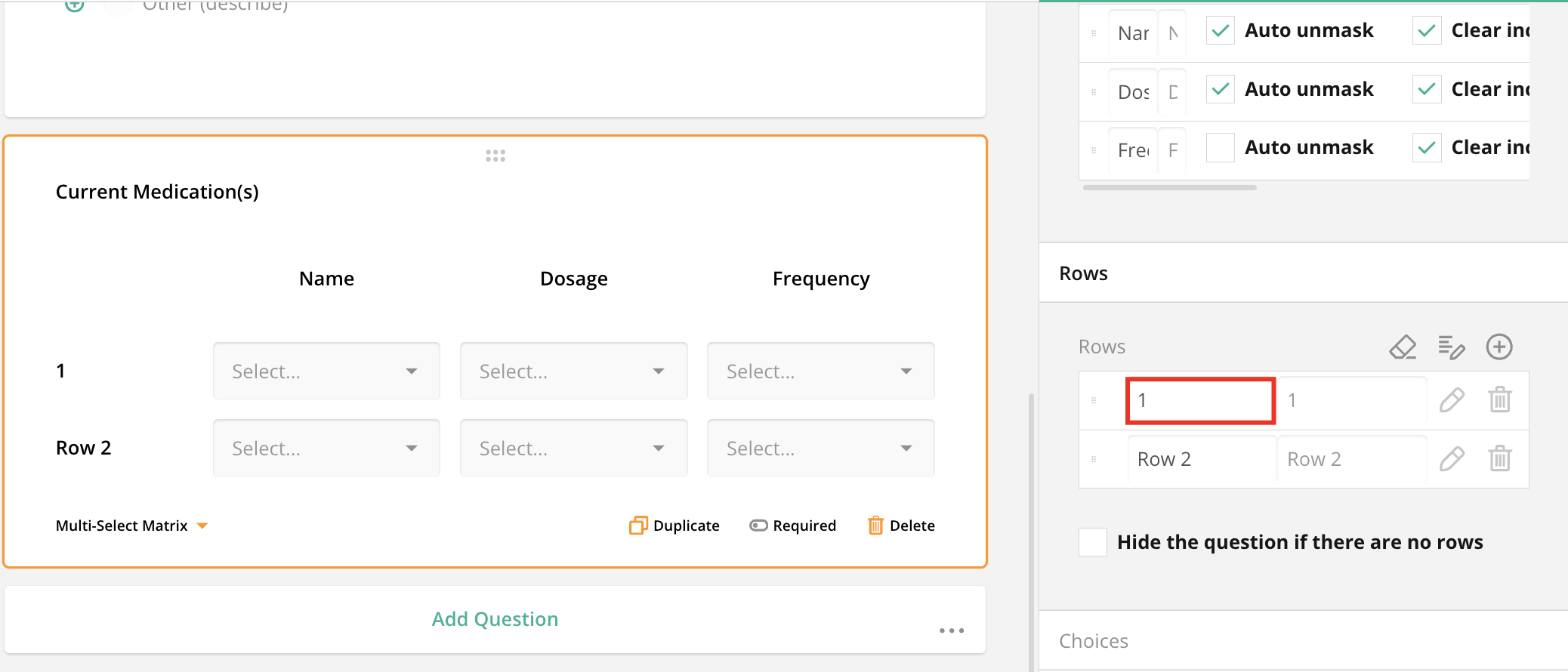The width and height of the screenshot is (1568, 672).
Task: Click the drag handle above Current Medication(s)
Action: (495, 156)
